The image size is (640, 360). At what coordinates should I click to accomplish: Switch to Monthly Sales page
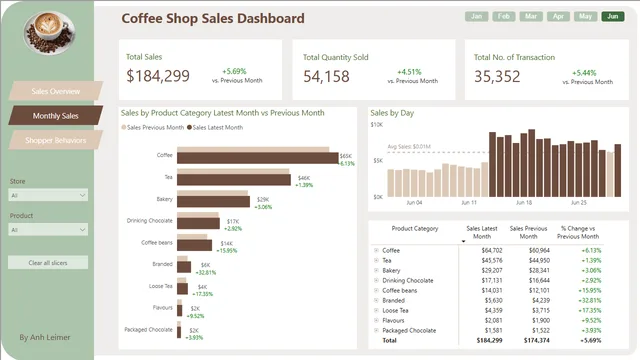coord(56,116)
